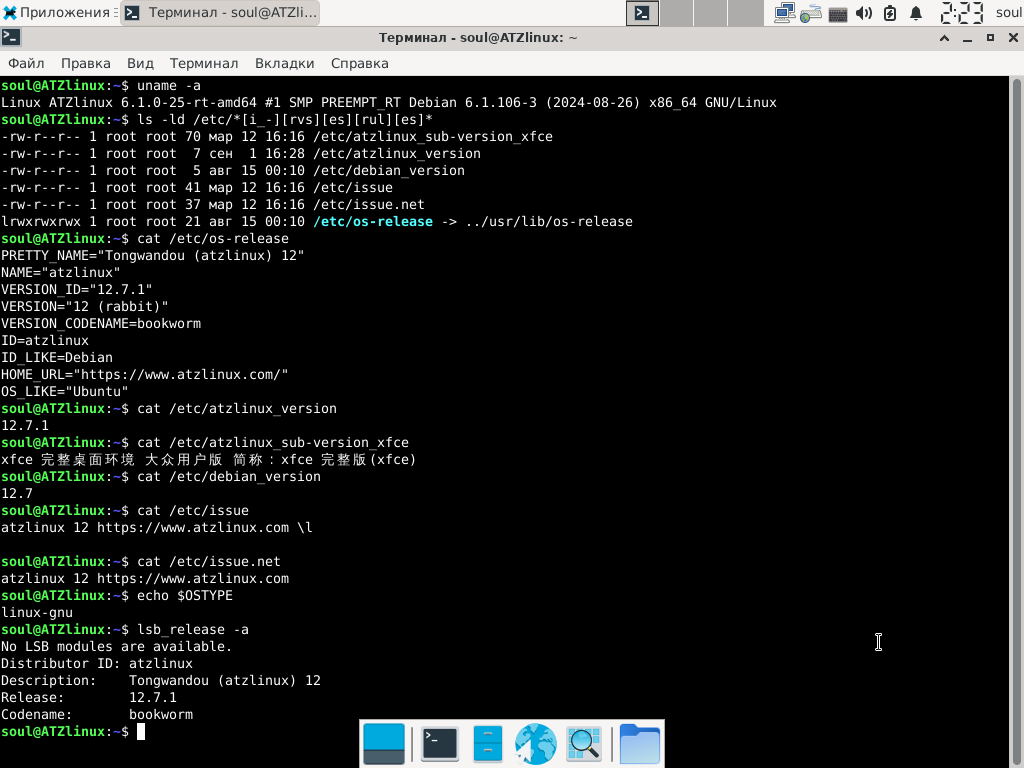Open the network connections tray icon
Screen dimensions: 1024x768
784,13
